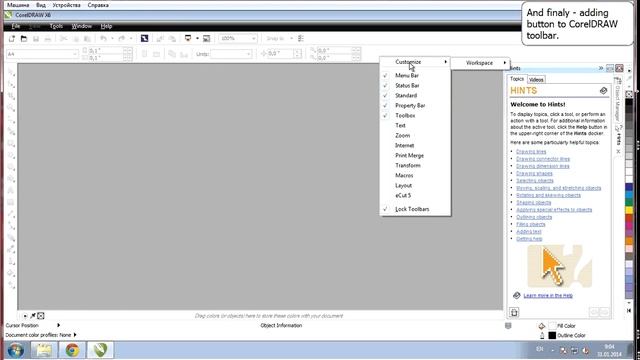
Task: Click the no-color X icon in document palette
Action: (x=41, y=316)
